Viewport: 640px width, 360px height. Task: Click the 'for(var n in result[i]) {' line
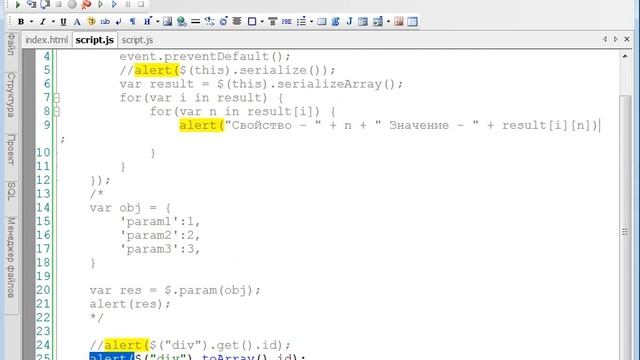pos(243,111)
